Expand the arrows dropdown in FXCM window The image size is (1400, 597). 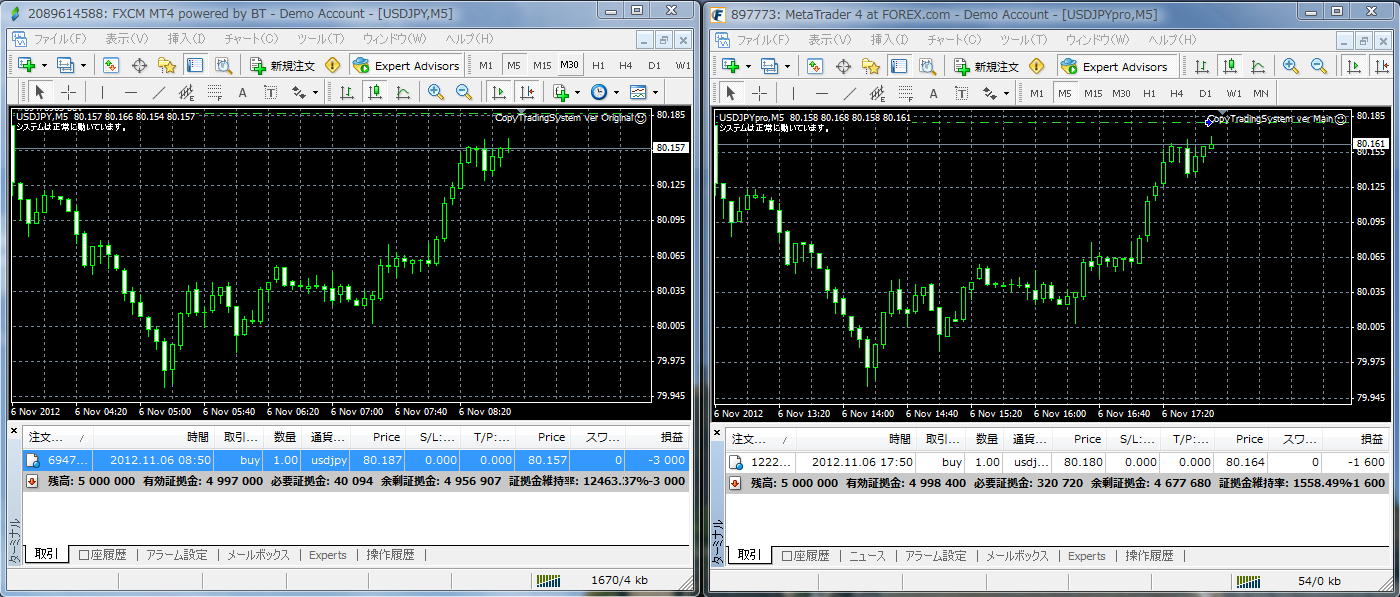[315, 92]
